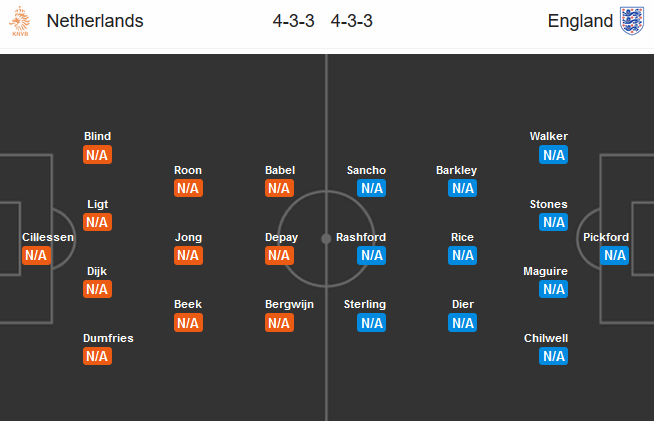The image size is (654, 421).
Task: Select Barkley's N/A rating badge
Action: pos(462,188)
